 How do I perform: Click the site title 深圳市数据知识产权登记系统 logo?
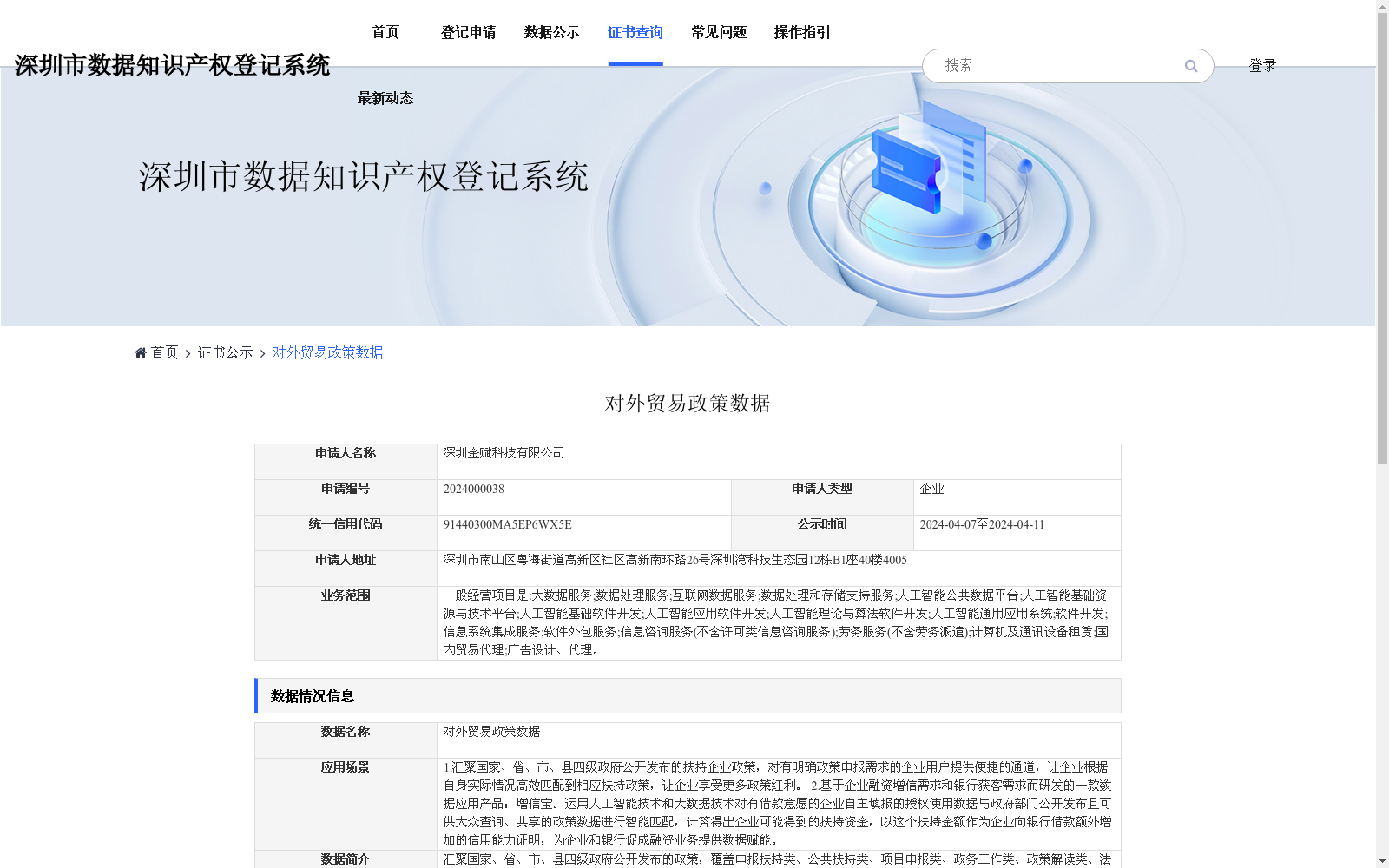coord(172,65)
